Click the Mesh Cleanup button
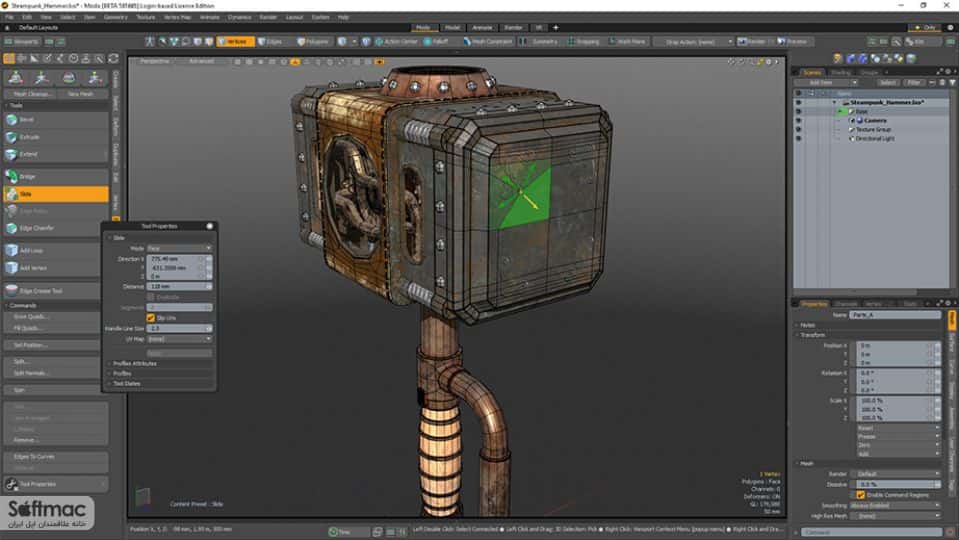The width and height of the screenshot is (959, 540). 32,94
